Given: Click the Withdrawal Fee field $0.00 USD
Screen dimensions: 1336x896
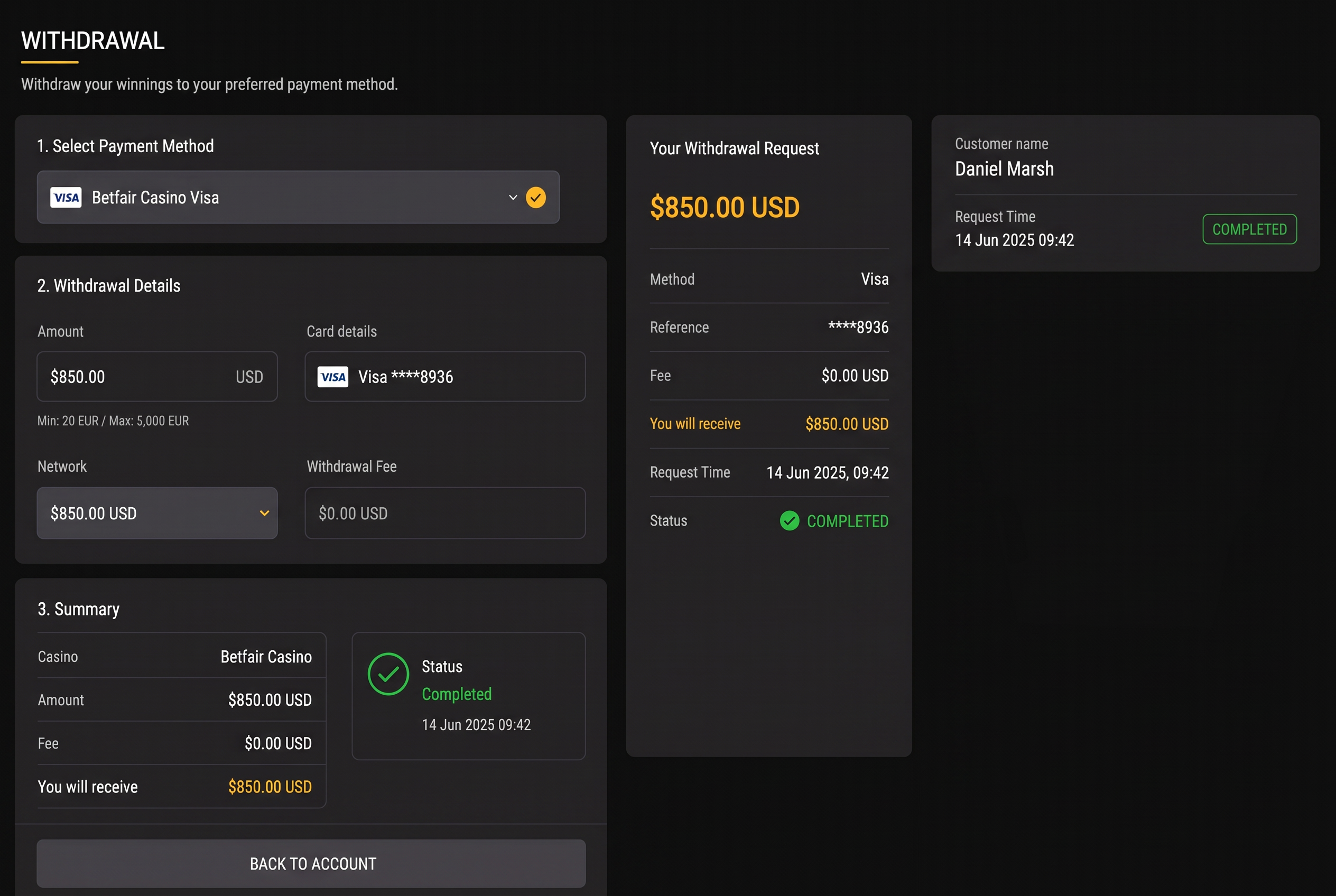Looking at the screenshot, I should (x=445, y=513).
